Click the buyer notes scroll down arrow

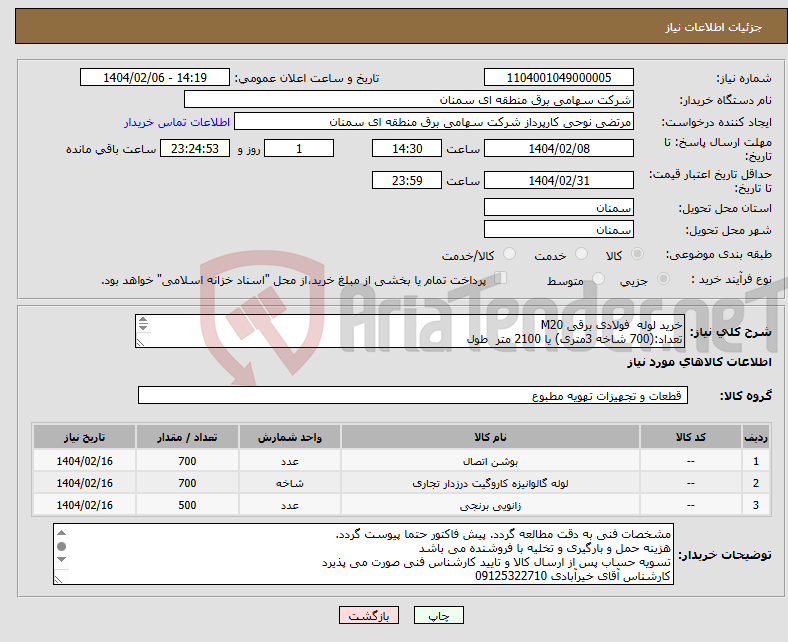(61, 560)
